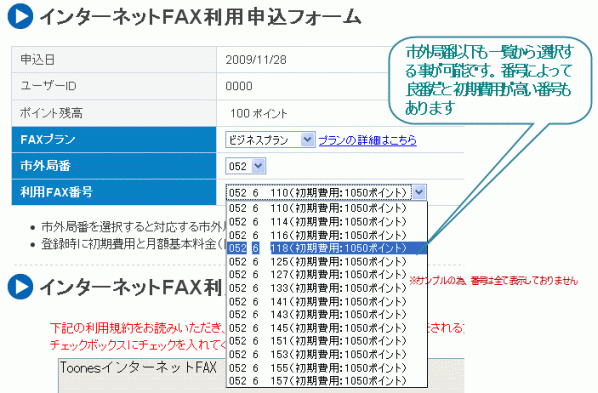This screenshot has height=393, width=598.
Task: Select option 052 6 114
Action: [327, 222]
